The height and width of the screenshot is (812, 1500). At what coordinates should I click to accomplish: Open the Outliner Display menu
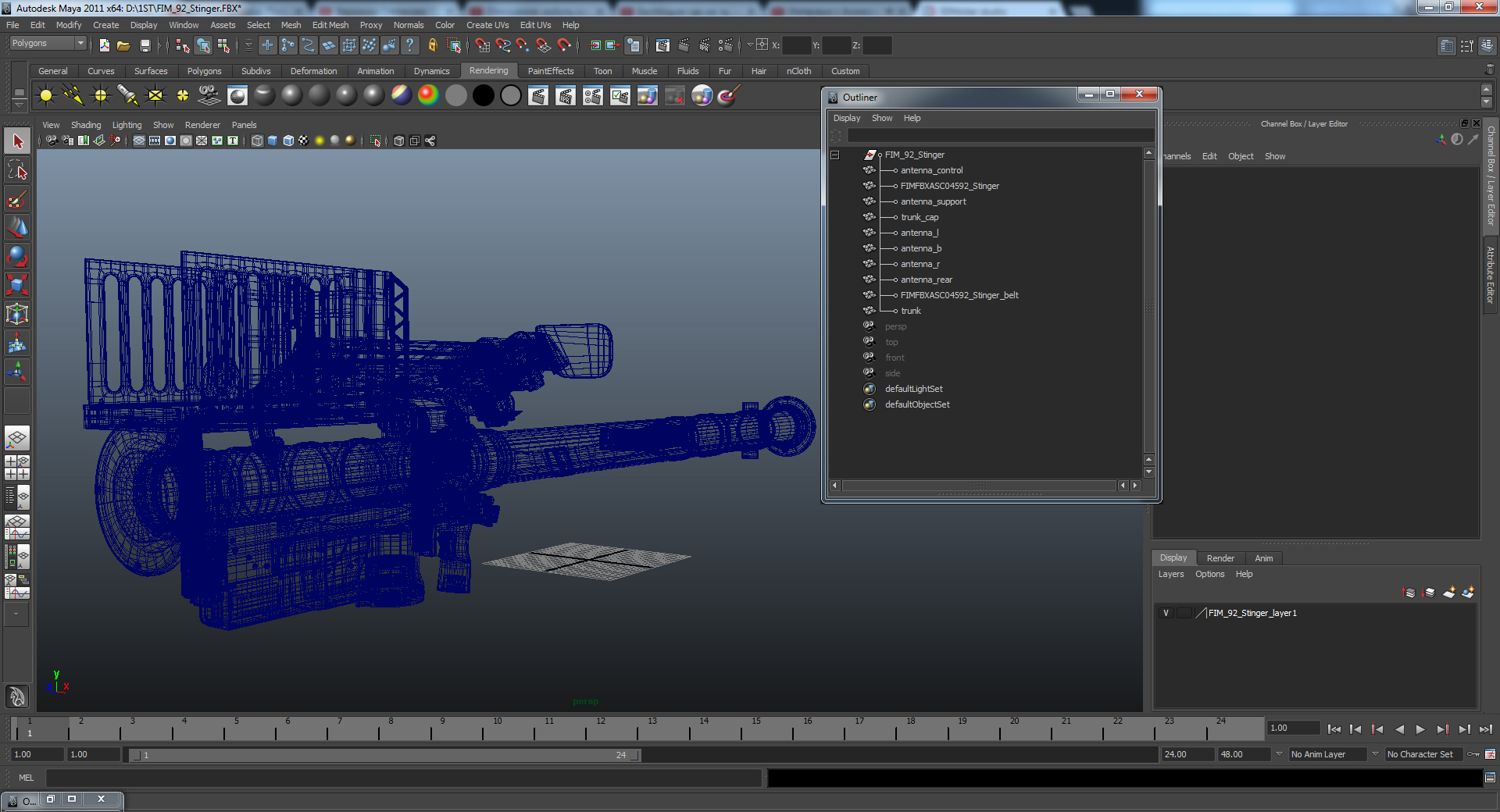point(846,119)
